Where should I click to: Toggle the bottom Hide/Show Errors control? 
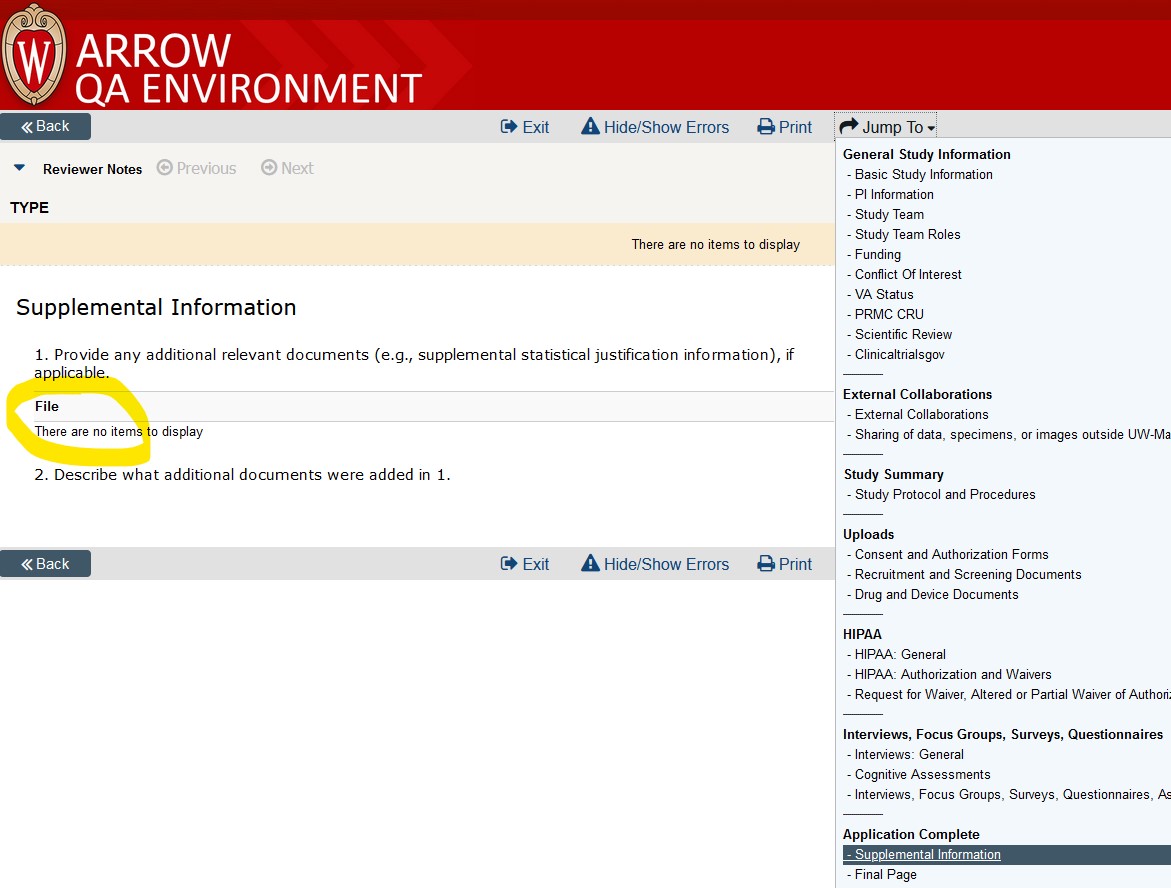pyautogui.click(x=655, y=563)
